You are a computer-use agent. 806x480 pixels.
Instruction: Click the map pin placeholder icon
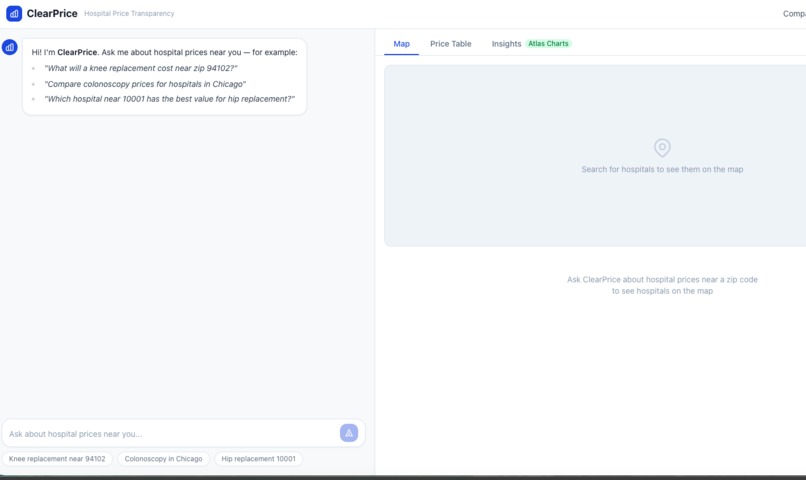(662, 147)
